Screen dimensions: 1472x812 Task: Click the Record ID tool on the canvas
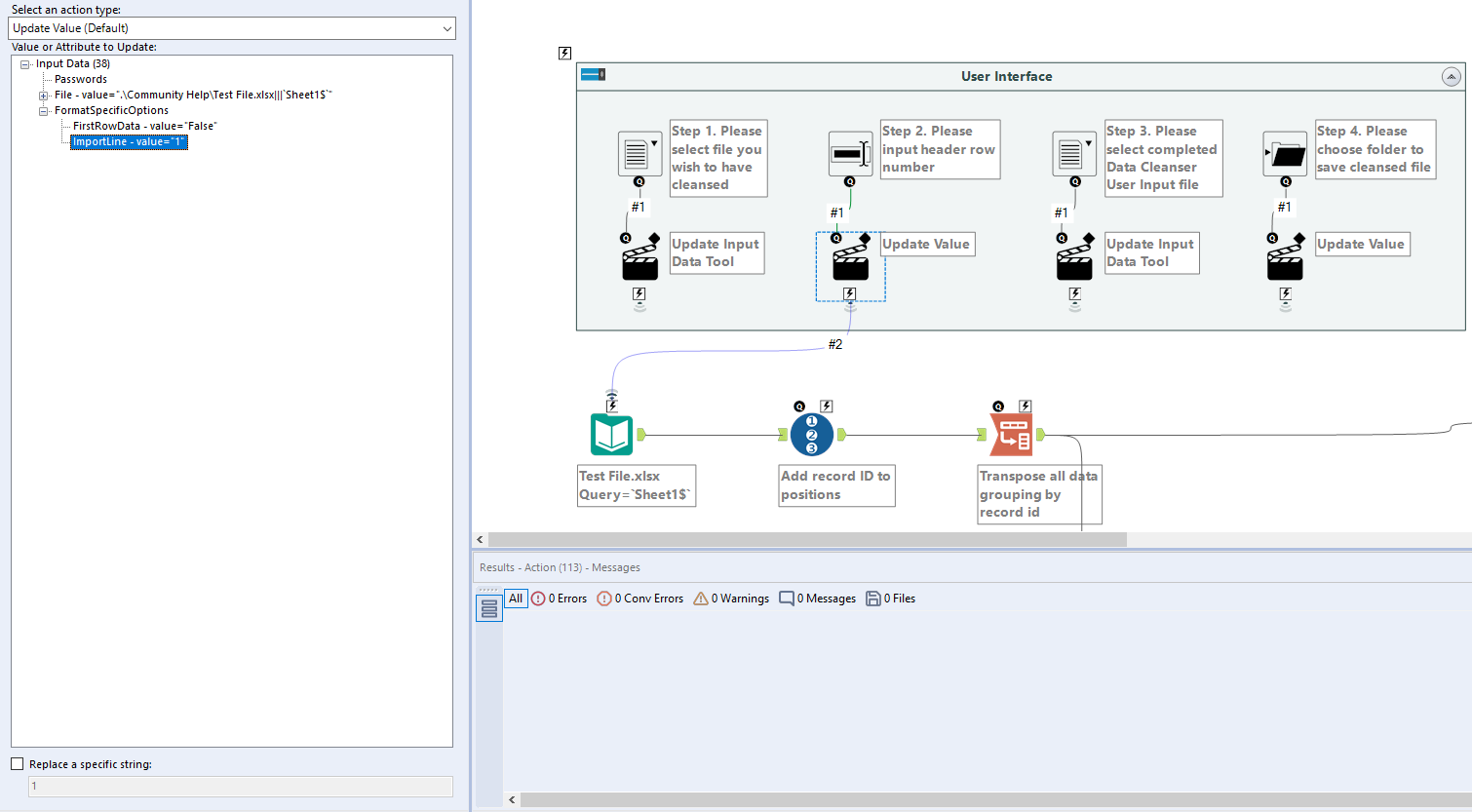810,433
